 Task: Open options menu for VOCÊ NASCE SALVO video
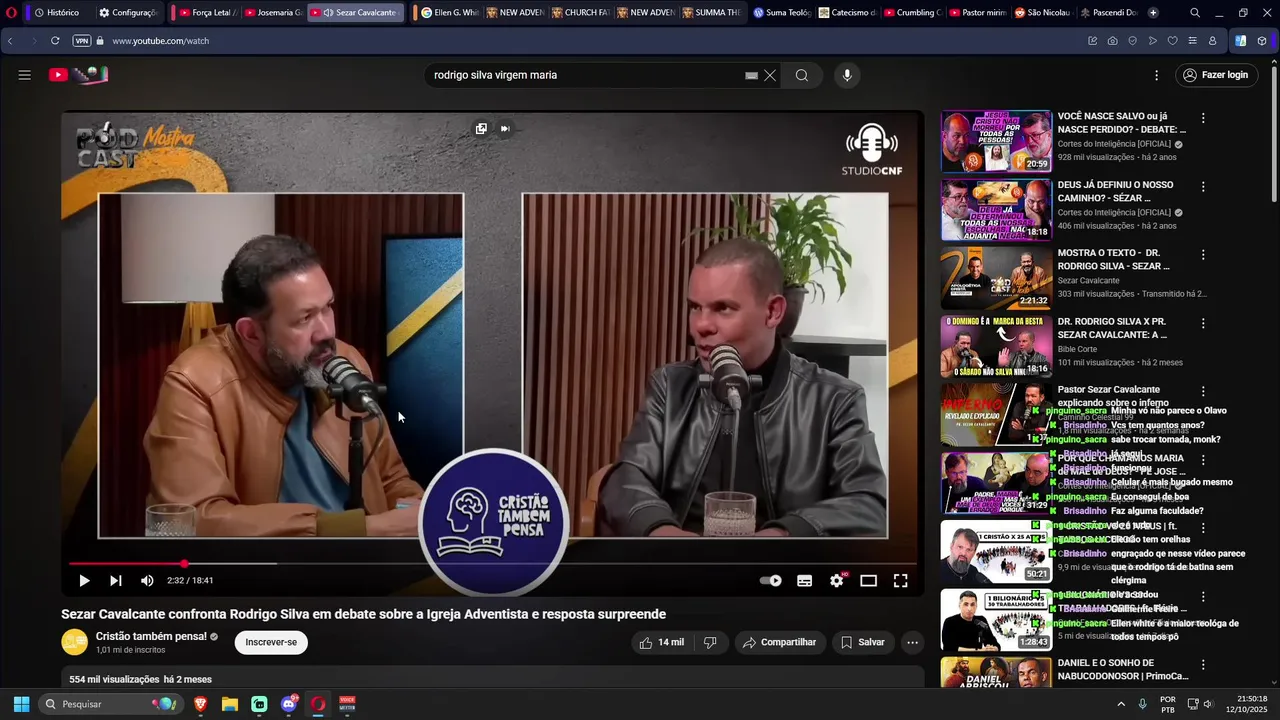[x=1203, y=118]
